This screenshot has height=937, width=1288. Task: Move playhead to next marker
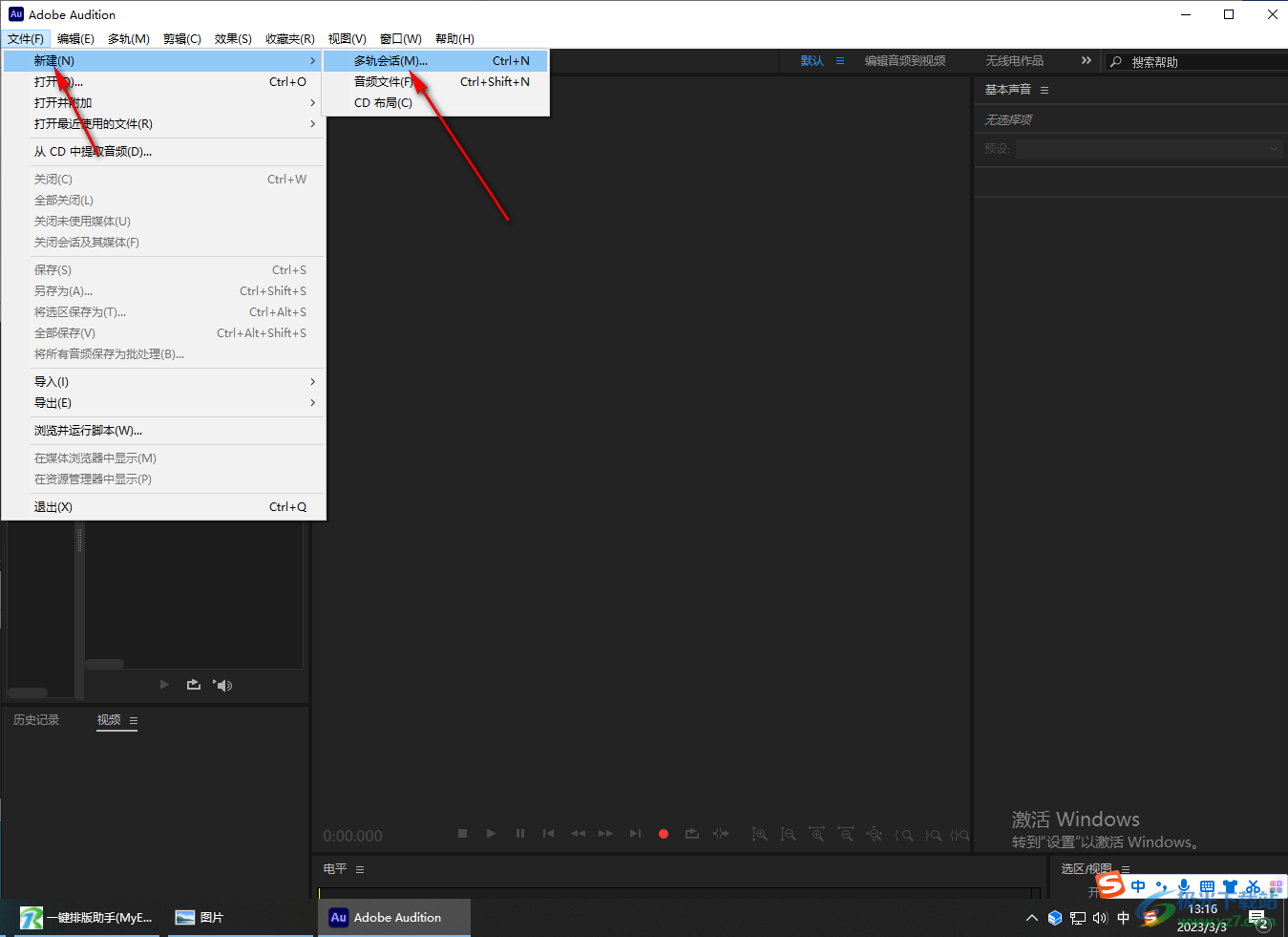[x=635, y=834]
